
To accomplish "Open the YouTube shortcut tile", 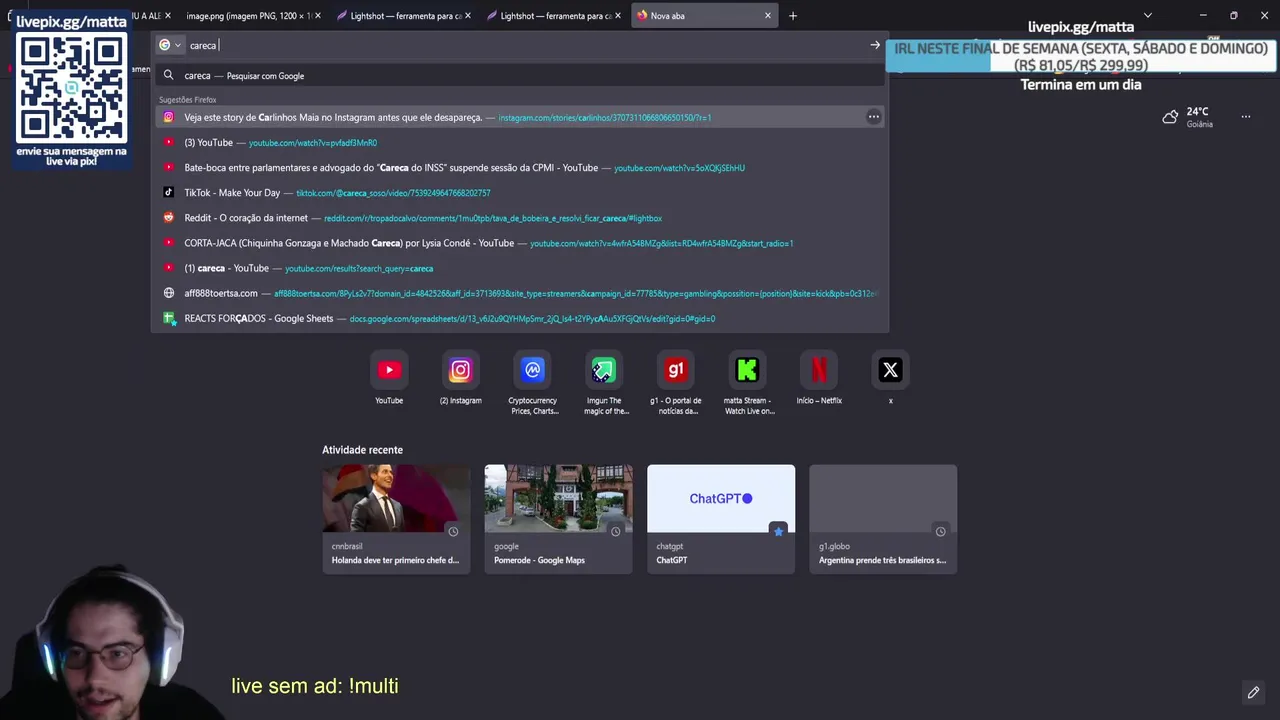I will [x=389, y=370].
